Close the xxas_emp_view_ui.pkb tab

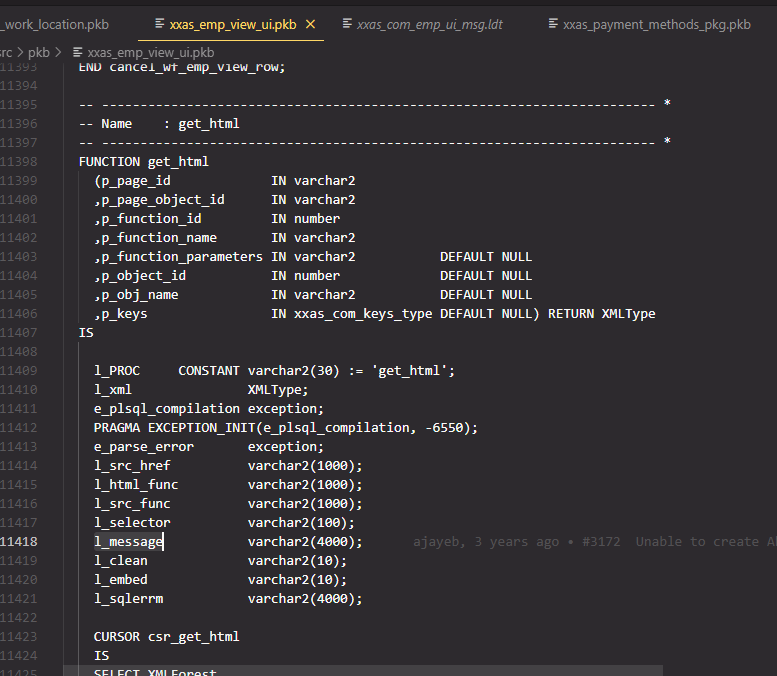[x=310, y=23]
